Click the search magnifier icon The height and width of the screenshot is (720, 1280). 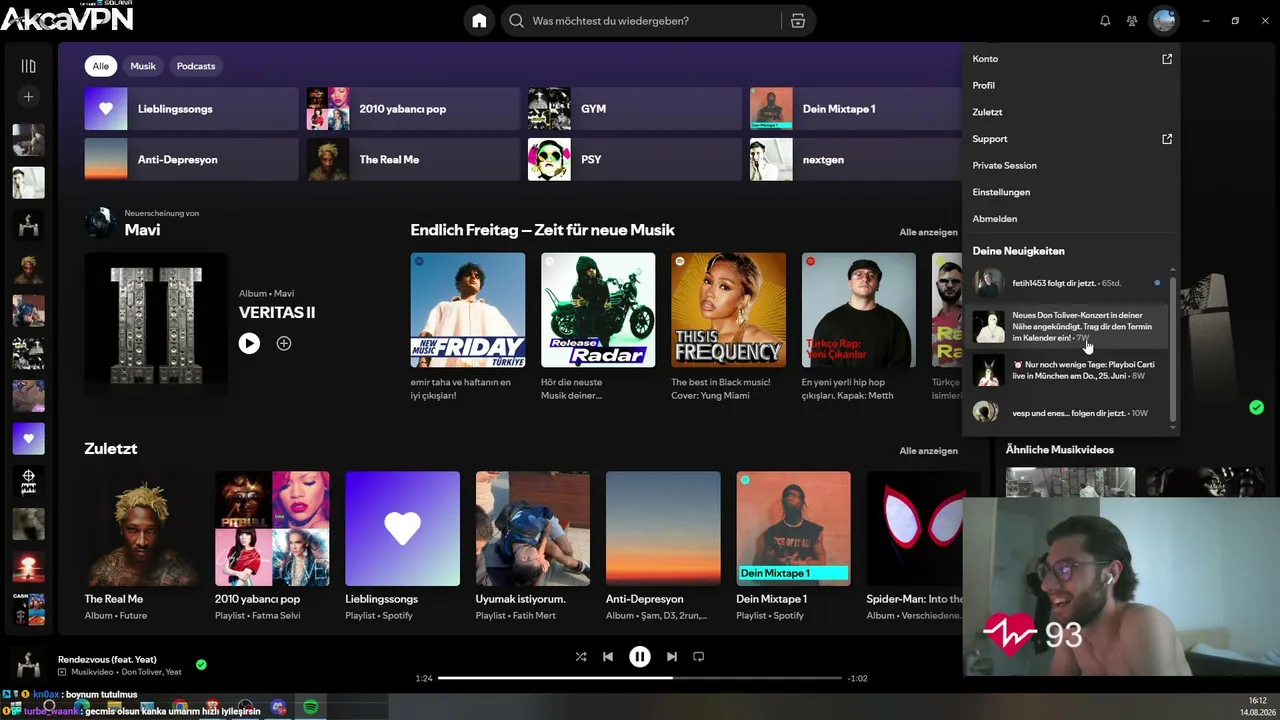516,21
